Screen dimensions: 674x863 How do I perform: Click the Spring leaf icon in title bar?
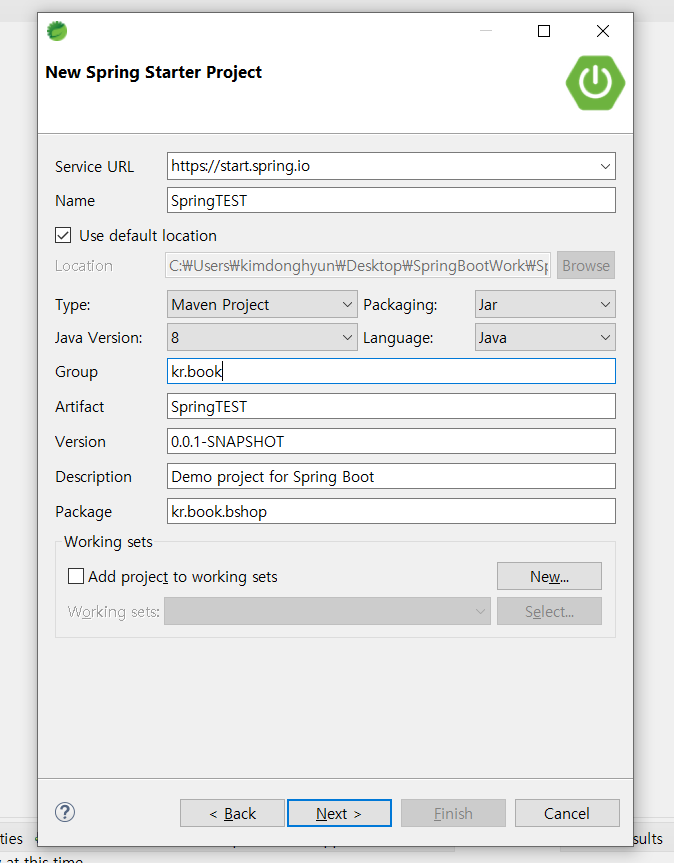pyautogui.click(x=57, y=31)
